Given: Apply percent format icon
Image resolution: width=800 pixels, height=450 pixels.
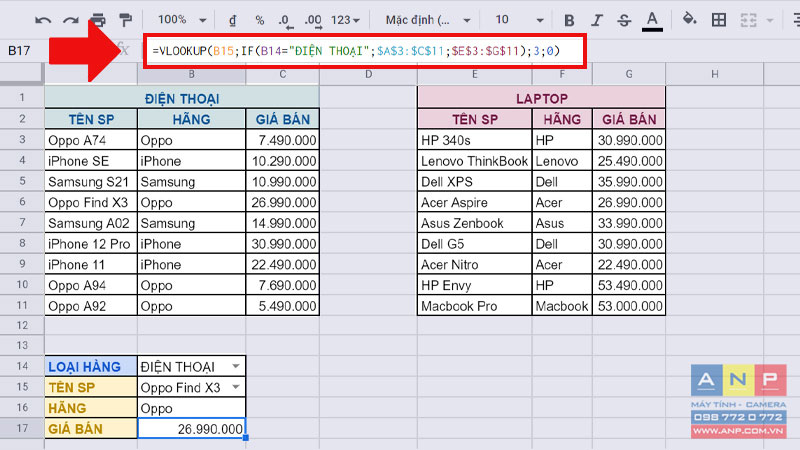Looking at the screenshot, I should (260, 20).
